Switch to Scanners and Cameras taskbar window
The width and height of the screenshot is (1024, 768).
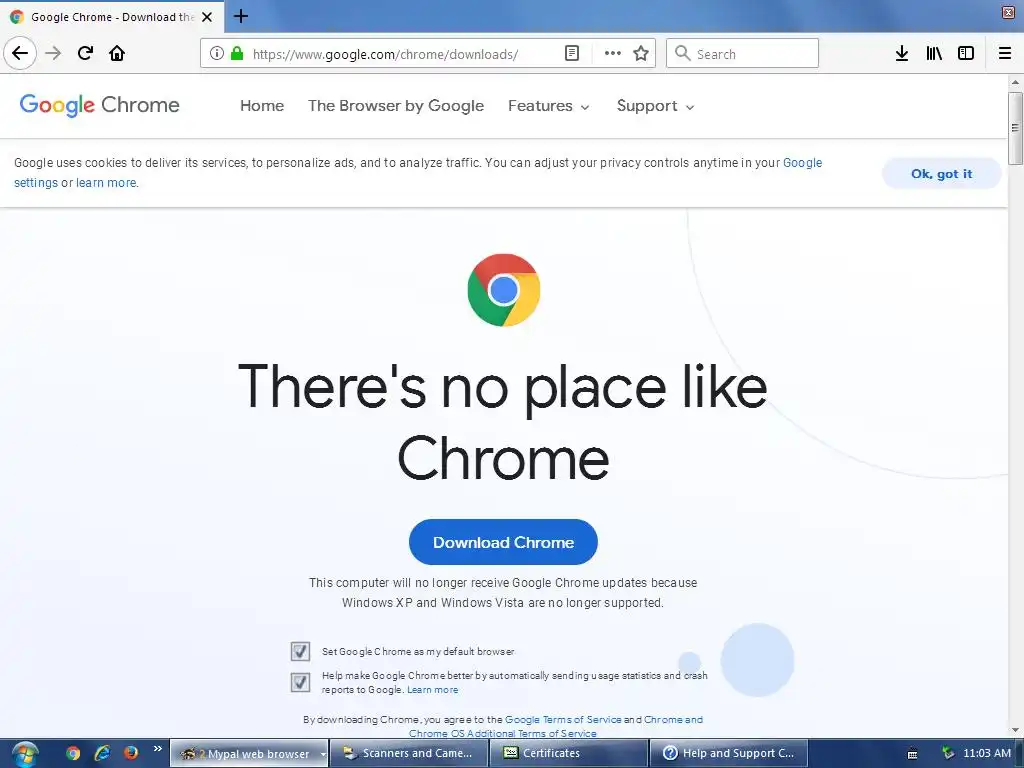(x=409, y=753)
